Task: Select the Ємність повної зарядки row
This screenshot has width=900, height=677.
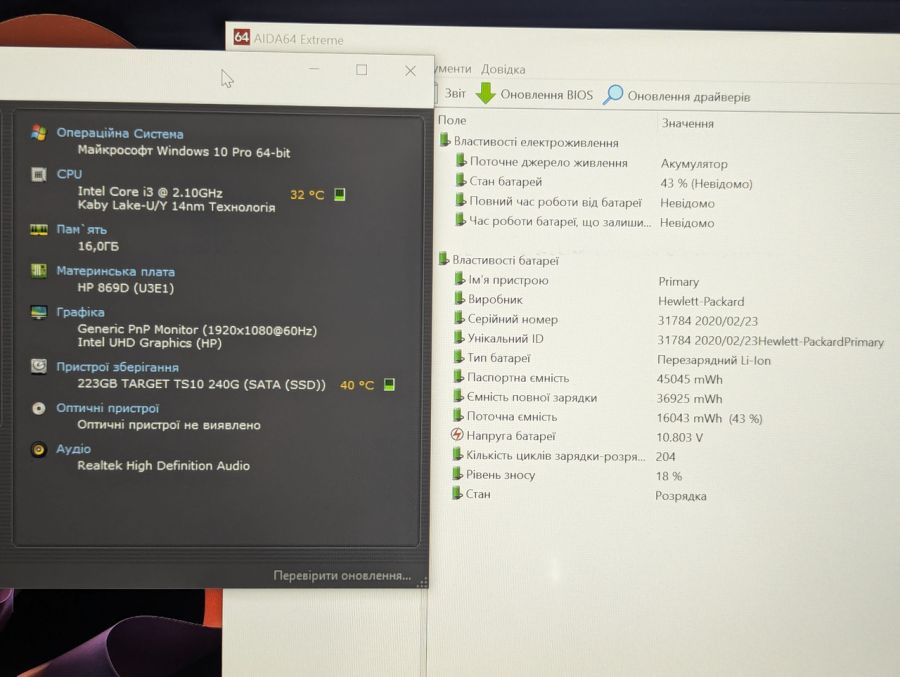Action: (587, 398)
